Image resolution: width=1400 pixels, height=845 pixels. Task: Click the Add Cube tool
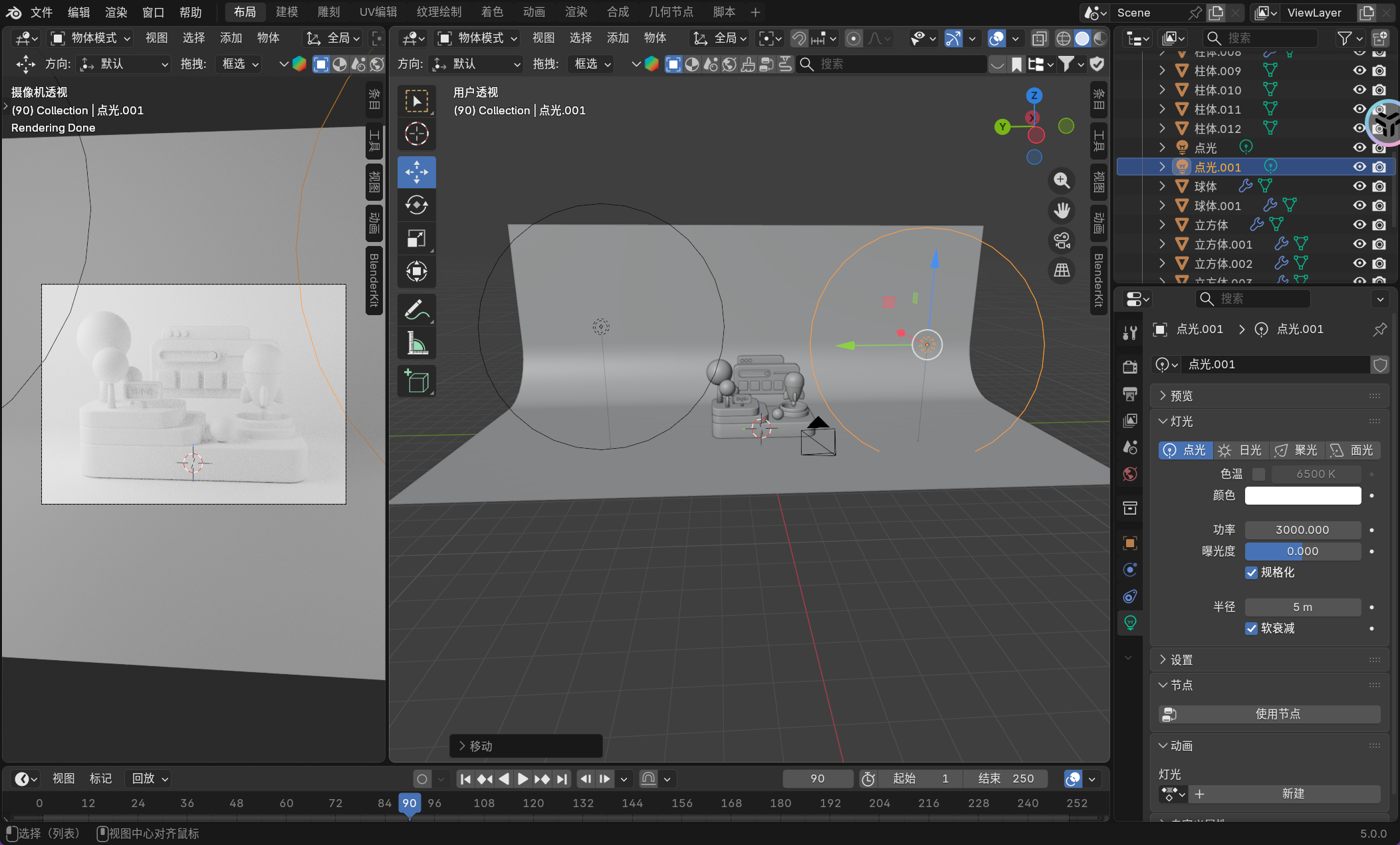(x=417, y=382)
